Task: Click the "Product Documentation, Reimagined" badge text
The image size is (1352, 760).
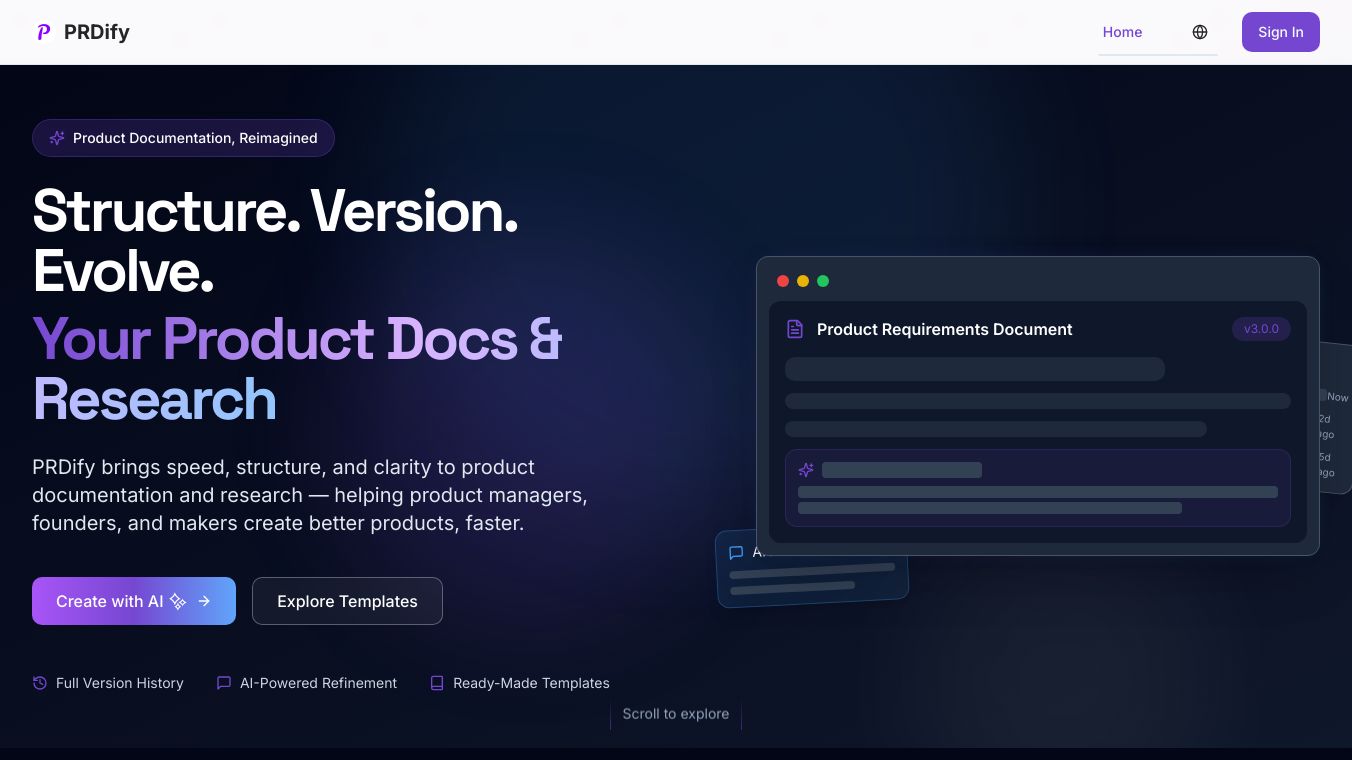Action: 195,138
